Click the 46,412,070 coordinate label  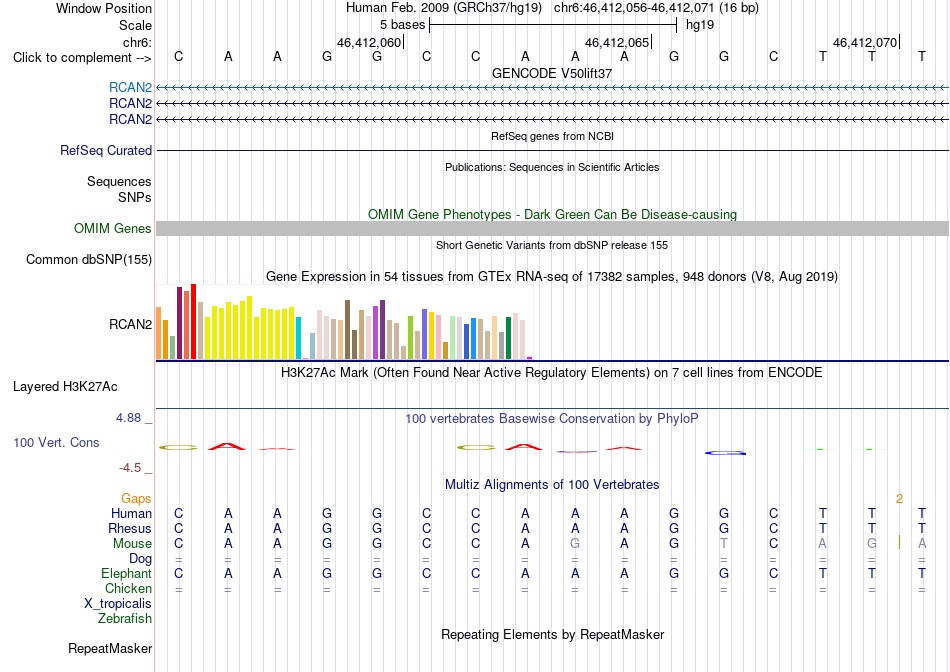[x=865, y=42]
